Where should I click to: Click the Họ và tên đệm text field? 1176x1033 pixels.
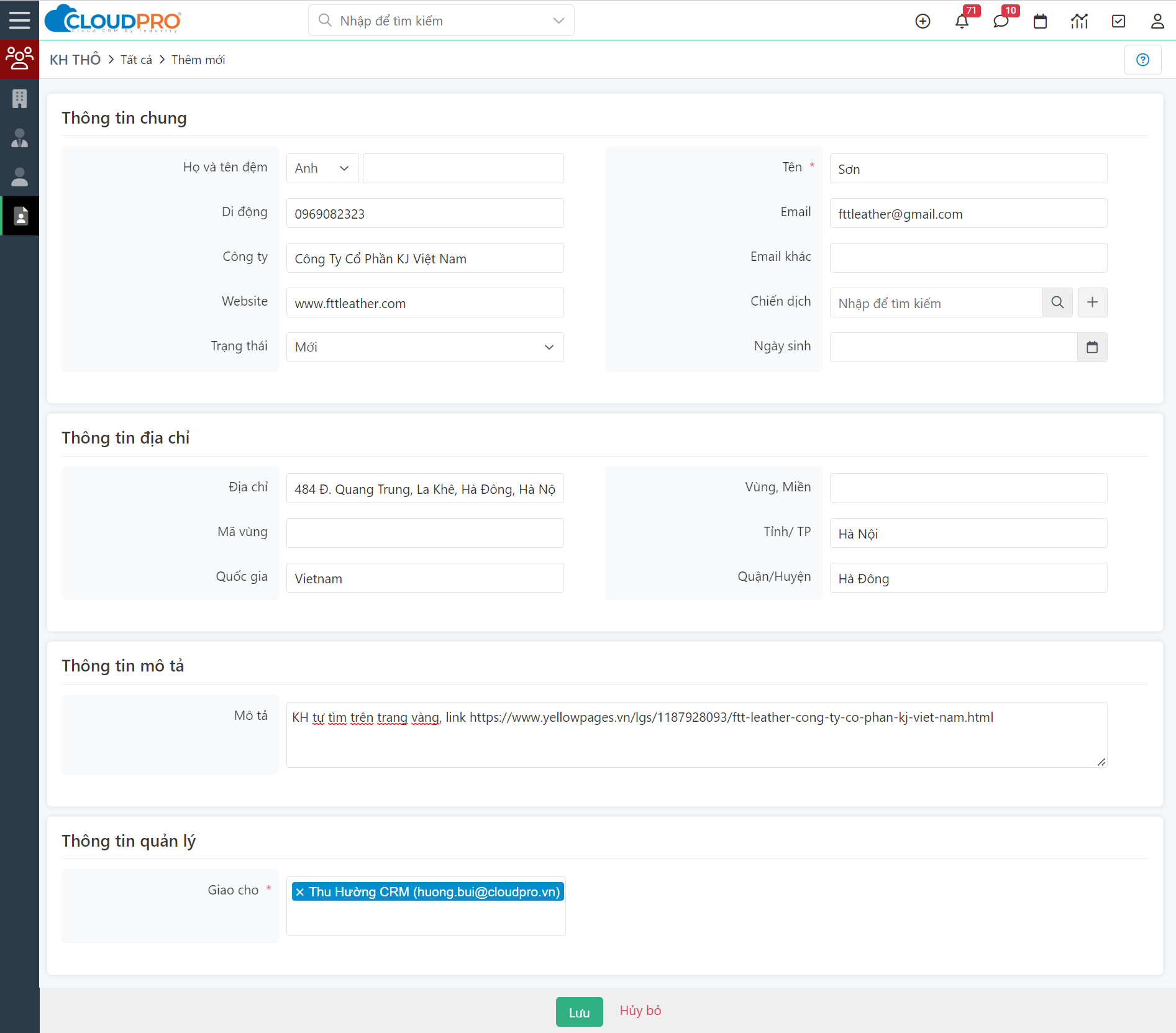tap(463, 168)
